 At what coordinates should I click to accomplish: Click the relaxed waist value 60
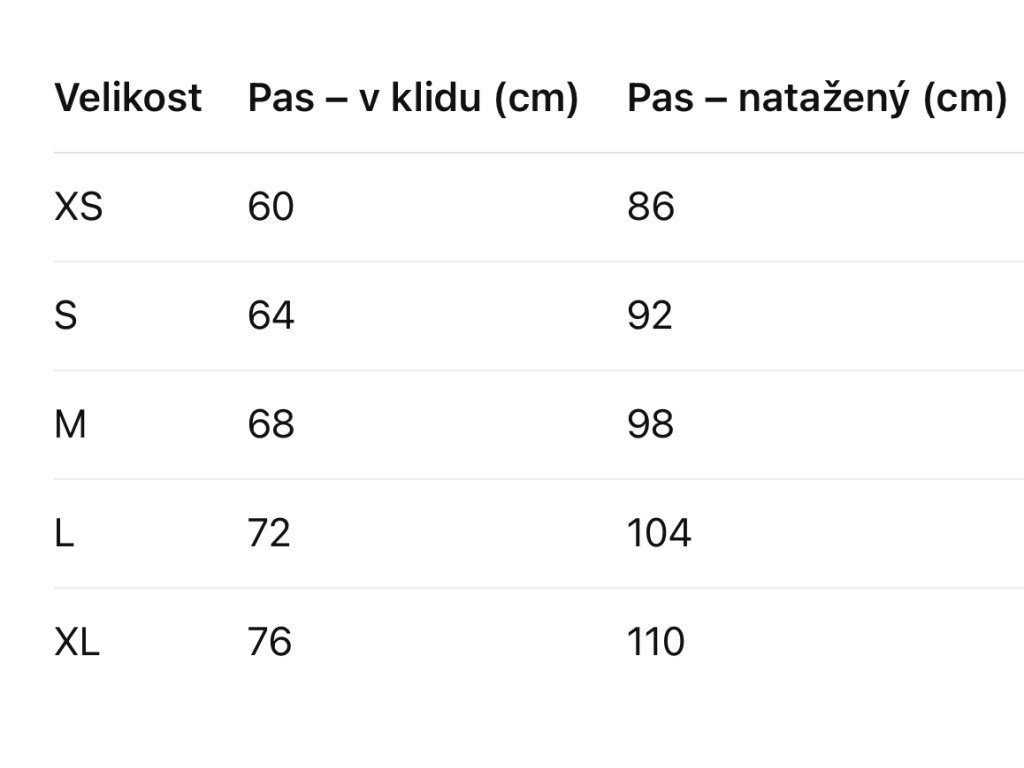pos(270,207)
